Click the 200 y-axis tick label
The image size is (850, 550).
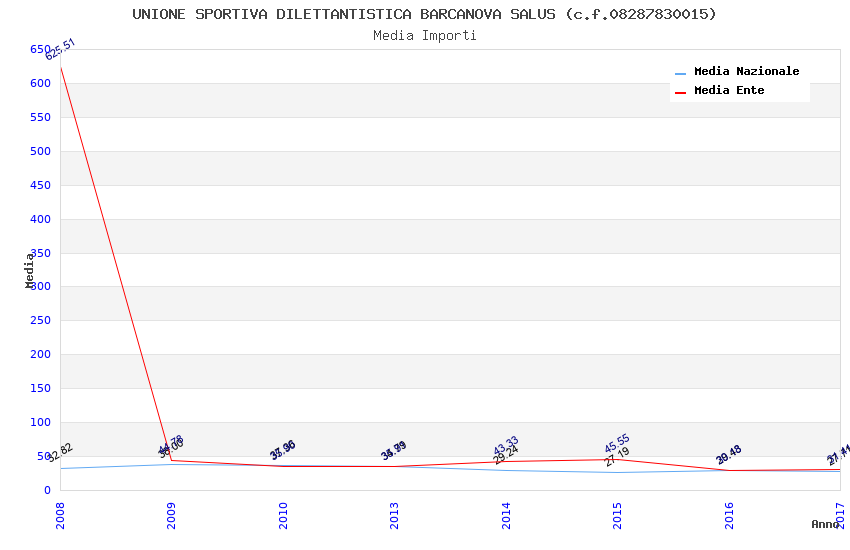[41, 354]
